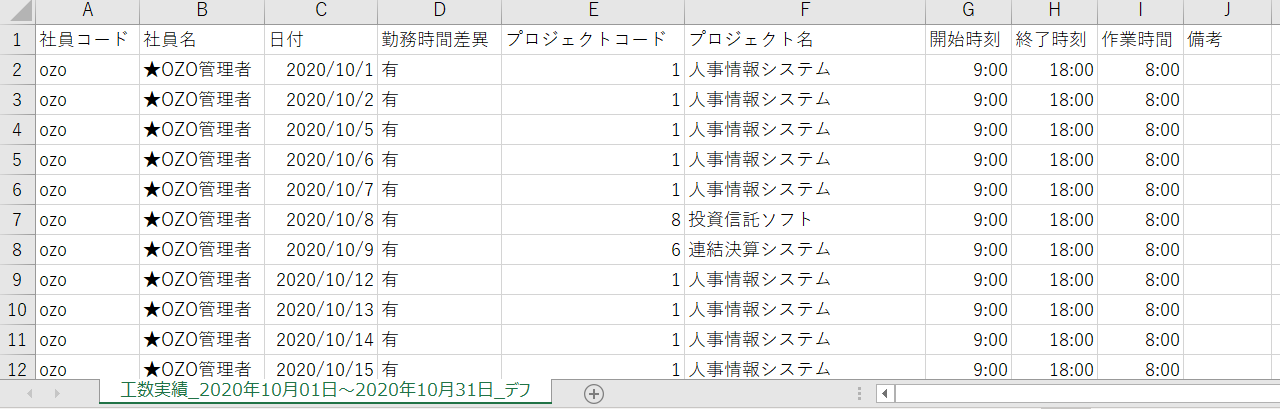1280x409 pixels.
Task: Click the next sheet navigation arrow
Action: tap(57, 394)
